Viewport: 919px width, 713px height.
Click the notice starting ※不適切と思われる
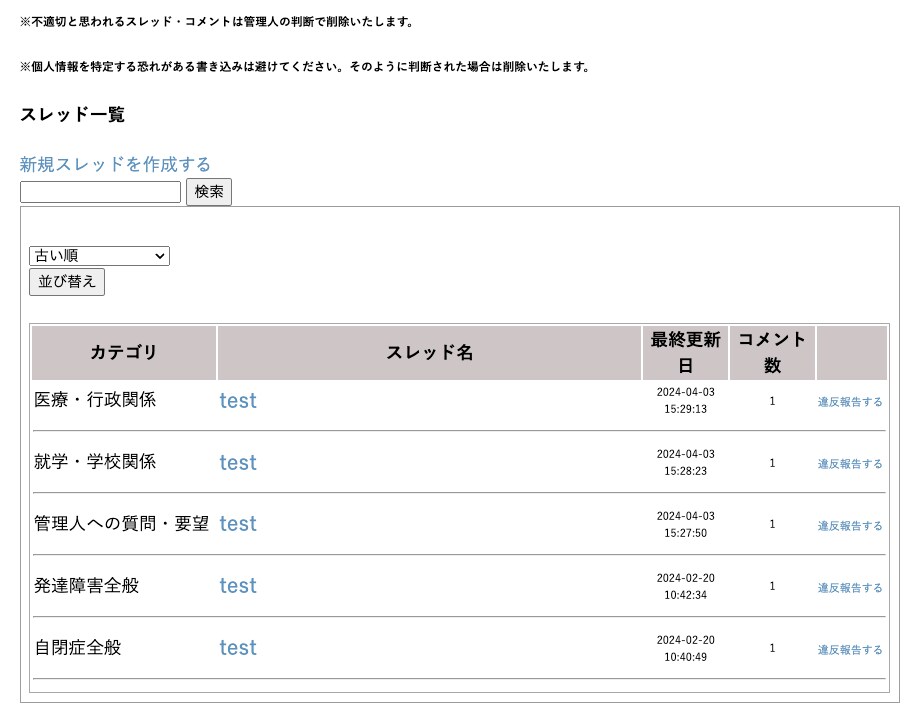tap(217, 22)
